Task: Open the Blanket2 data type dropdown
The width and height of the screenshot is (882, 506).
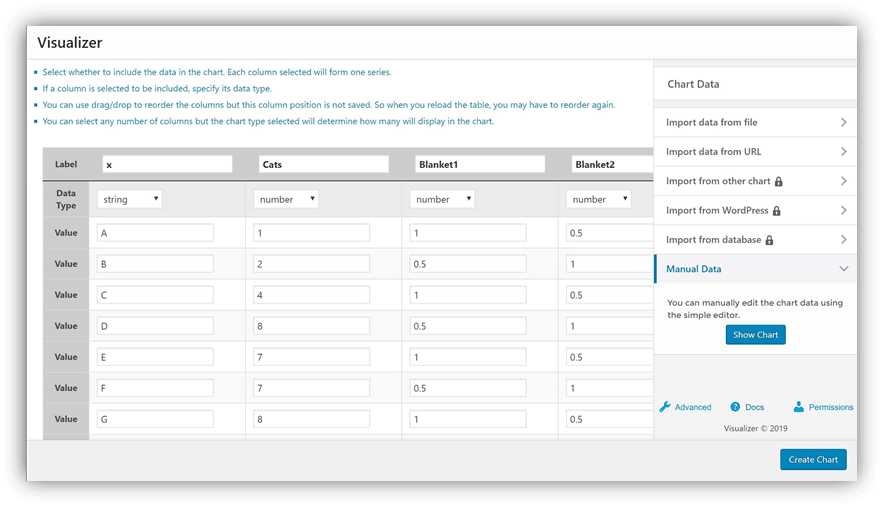Action: point(598,199)
